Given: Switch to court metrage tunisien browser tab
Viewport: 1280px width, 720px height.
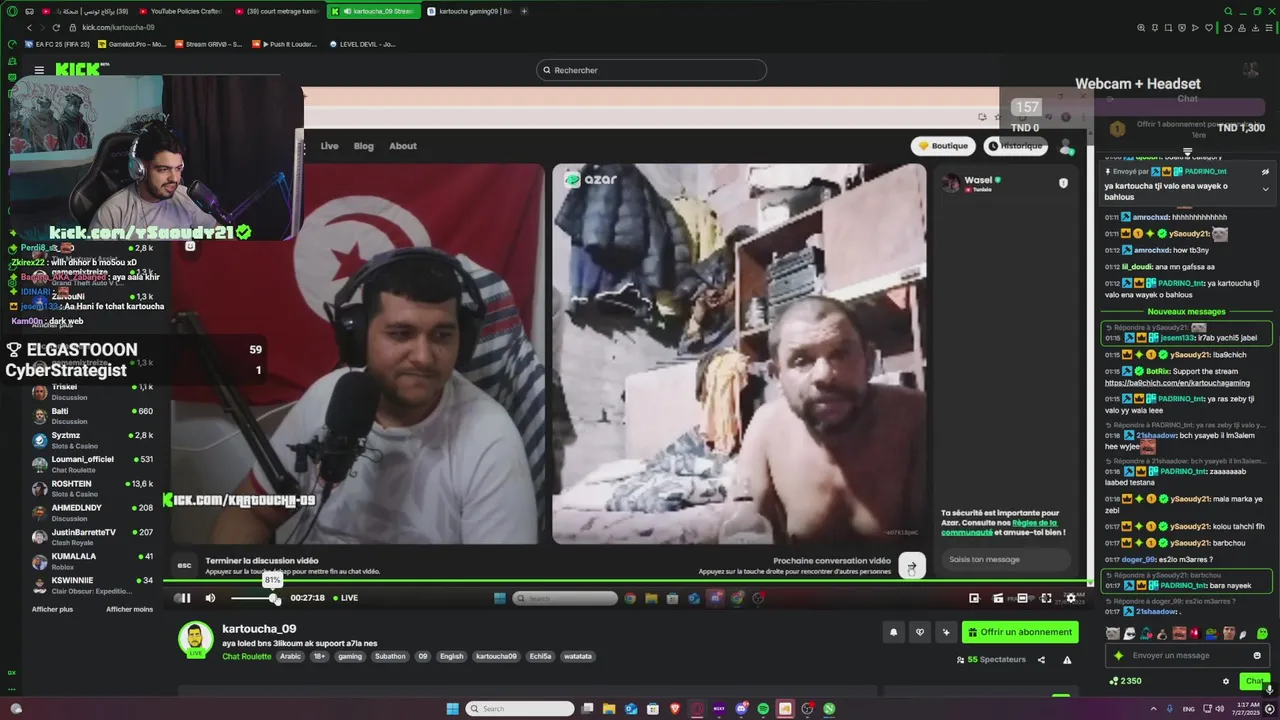Looking at the screenshot, I should coord(277,11).
